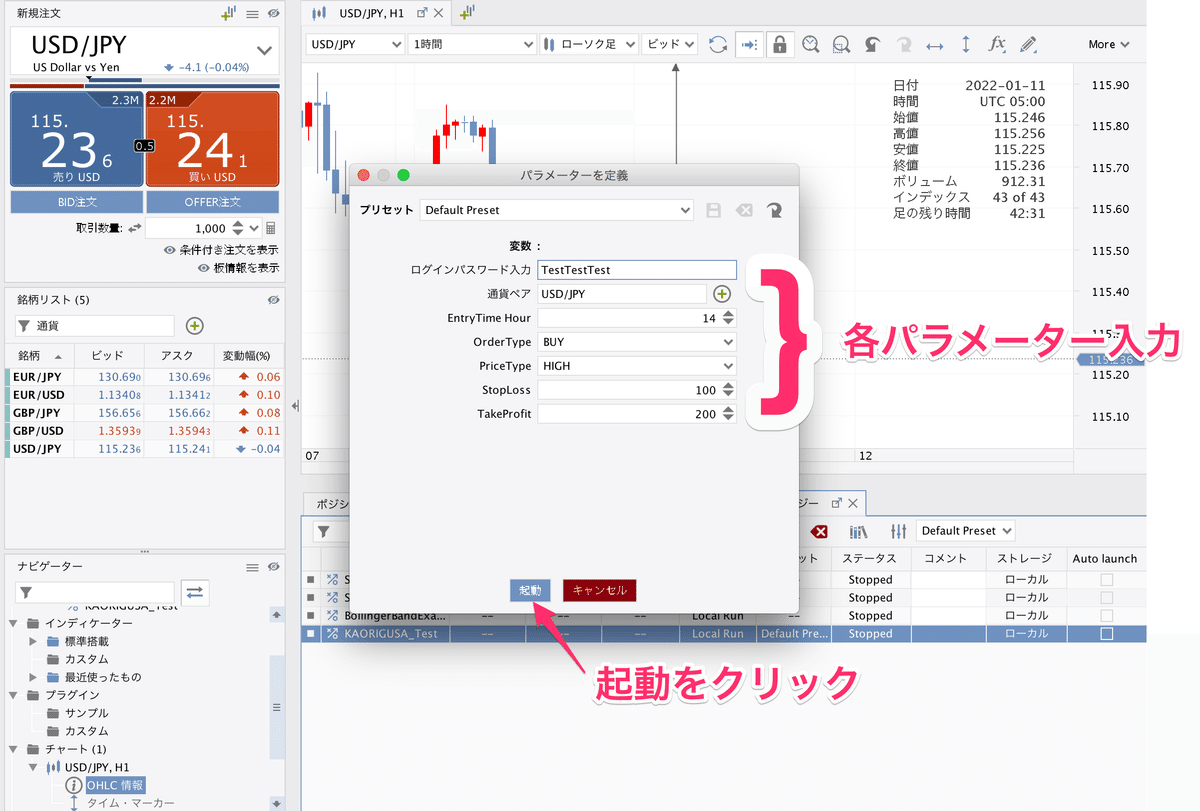1200x811 pixels.
Task: Open the ナビゲーター panel hamburger menu
Action: click(253, 567)
